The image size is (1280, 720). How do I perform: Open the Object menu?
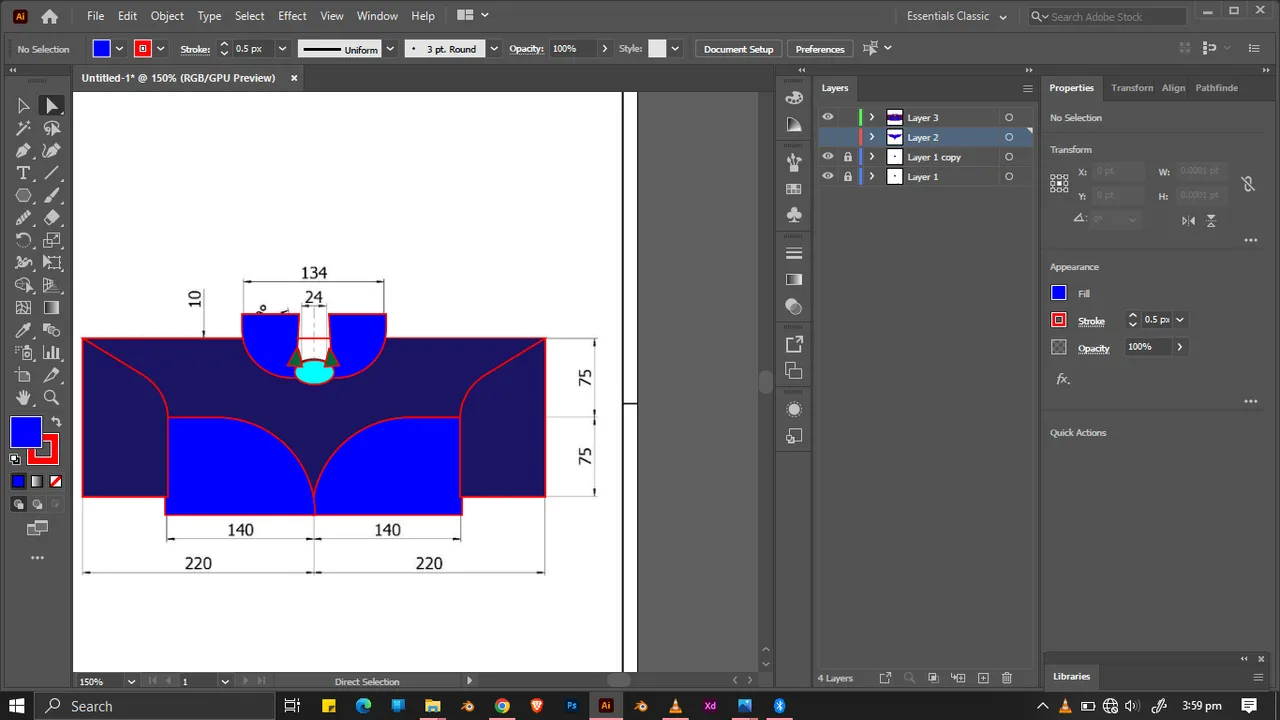pyautogui.click(x=167, y=16)
